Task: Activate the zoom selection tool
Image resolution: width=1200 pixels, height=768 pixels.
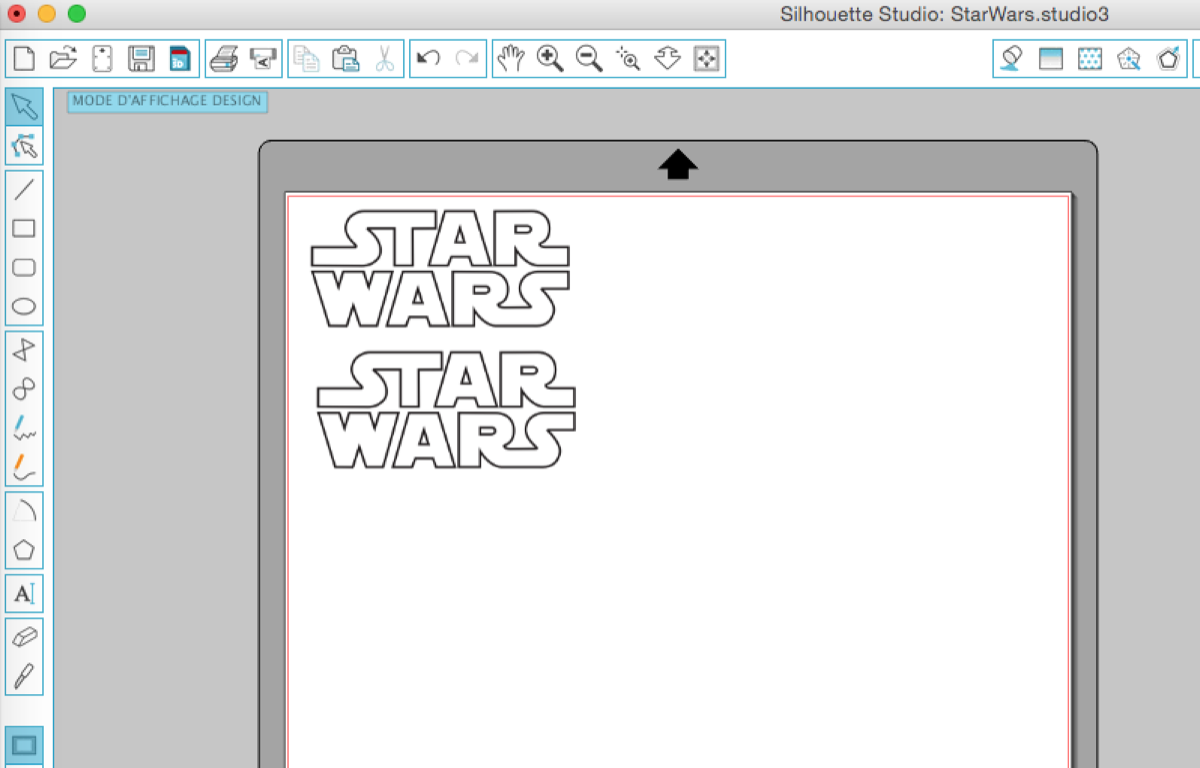Action: click(628, 58)
